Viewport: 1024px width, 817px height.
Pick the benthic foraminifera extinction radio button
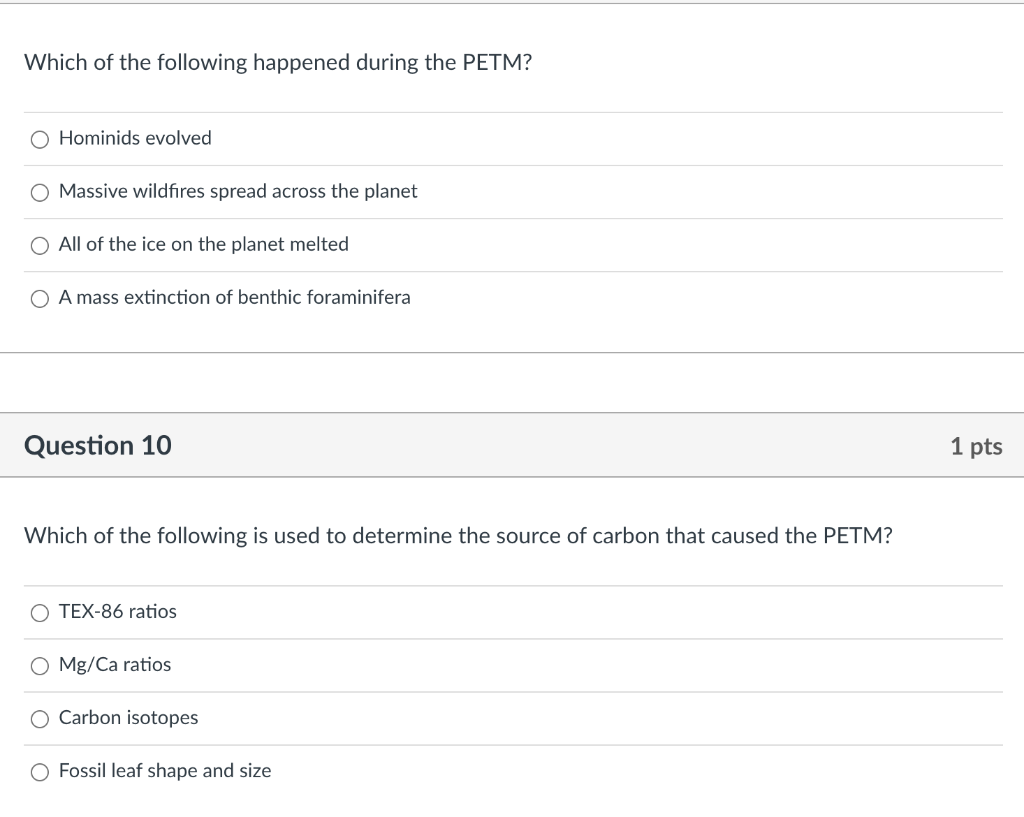(40, 298)
